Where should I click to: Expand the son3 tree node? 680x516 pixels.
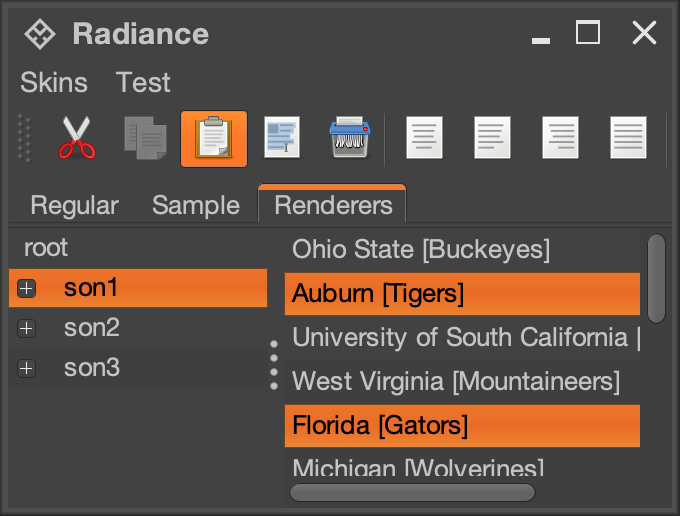pyautogui.click(x=26, y=369)
